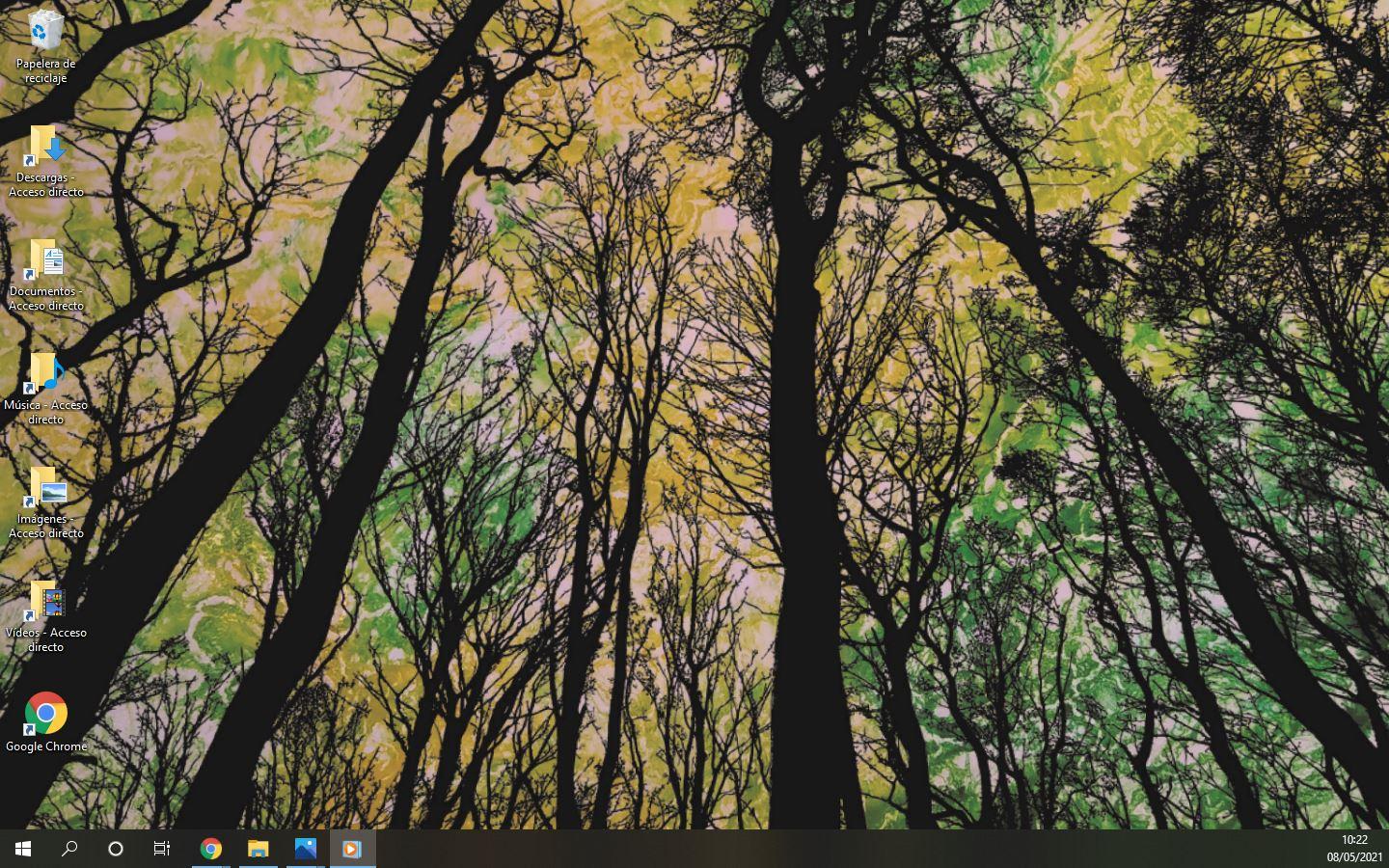The image size is (1389, 868).
Task: Open Windows Media Player in taskbar
Action: tap(352, 849)
